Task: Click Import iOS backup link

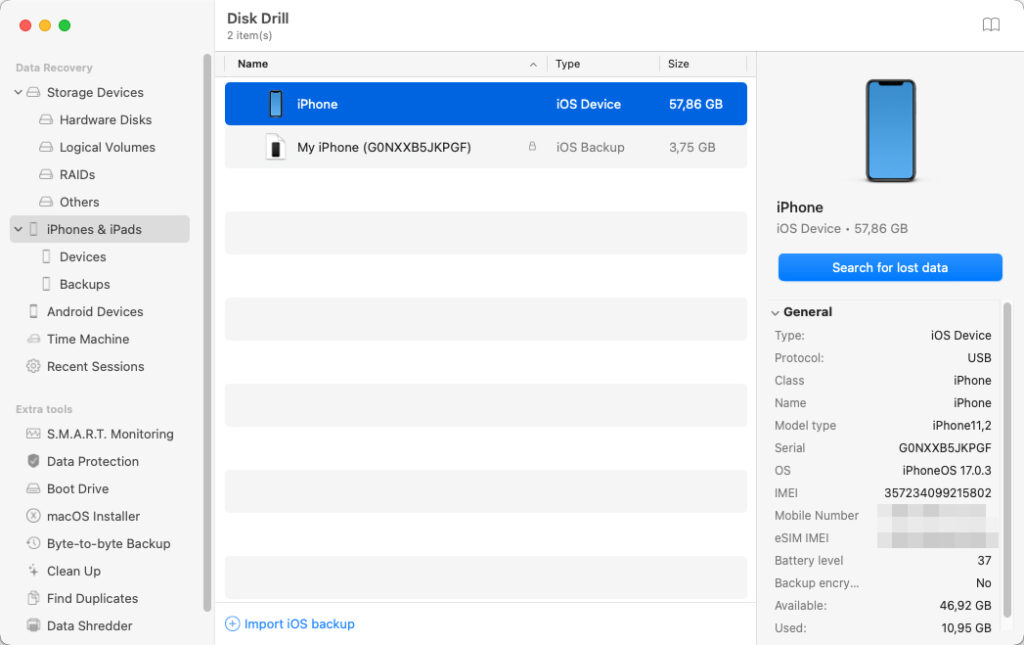Action: tap(299, 623)
